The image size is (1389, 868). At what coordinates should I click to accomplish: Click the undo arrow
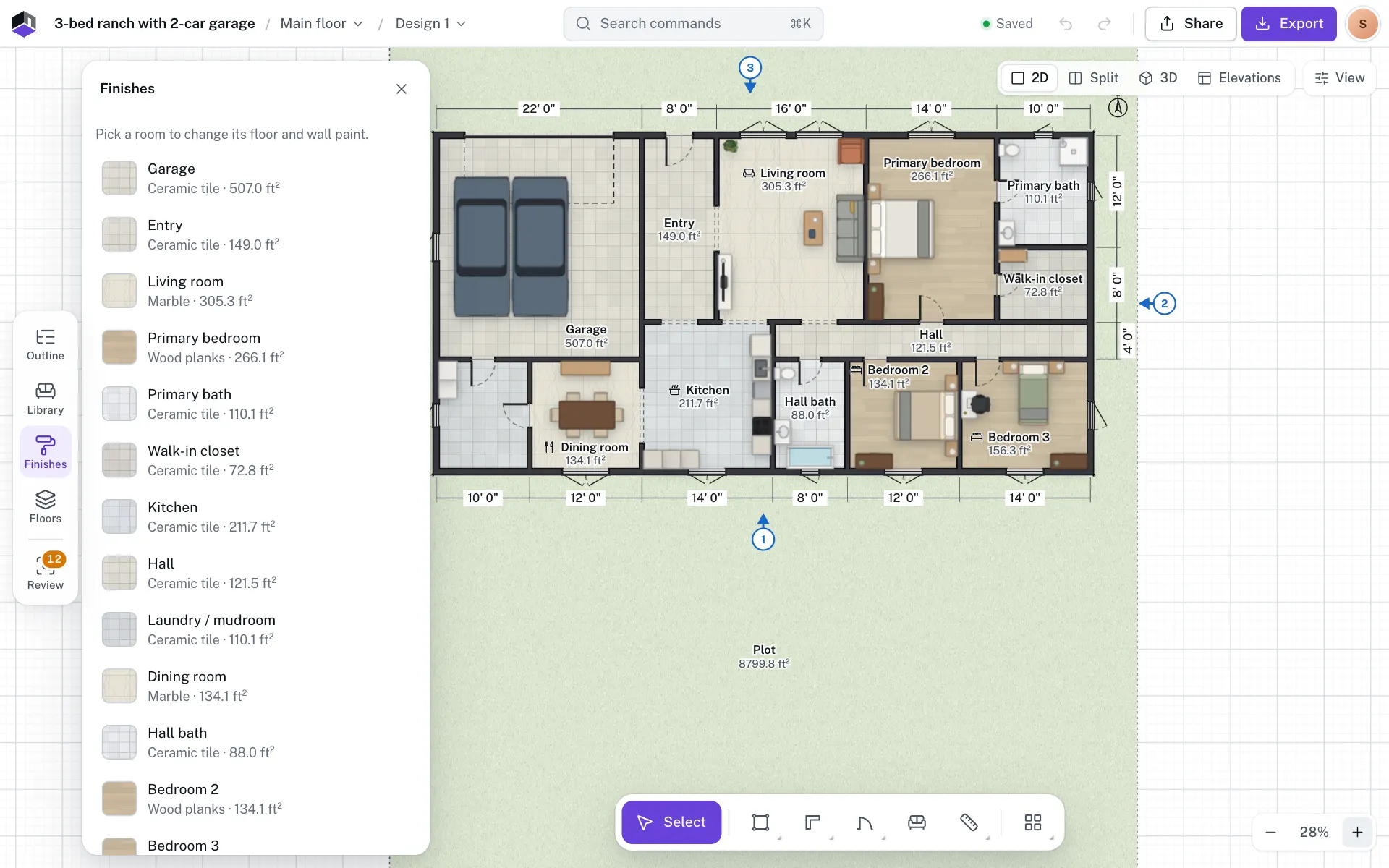tap(1066, 24)
